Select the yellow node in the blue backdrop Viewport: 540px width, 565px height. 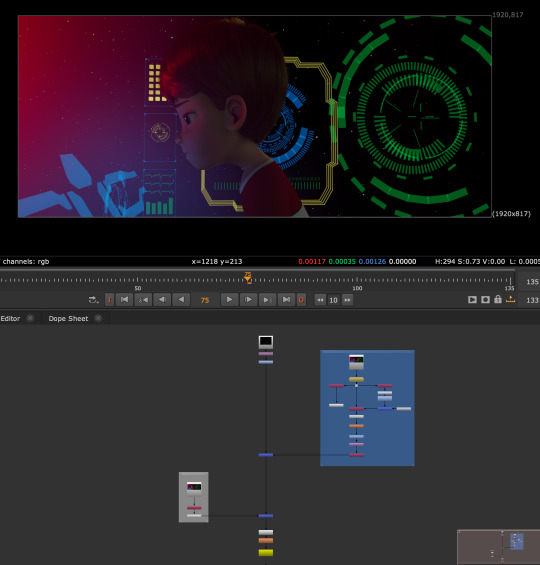(x=356, y=379)
